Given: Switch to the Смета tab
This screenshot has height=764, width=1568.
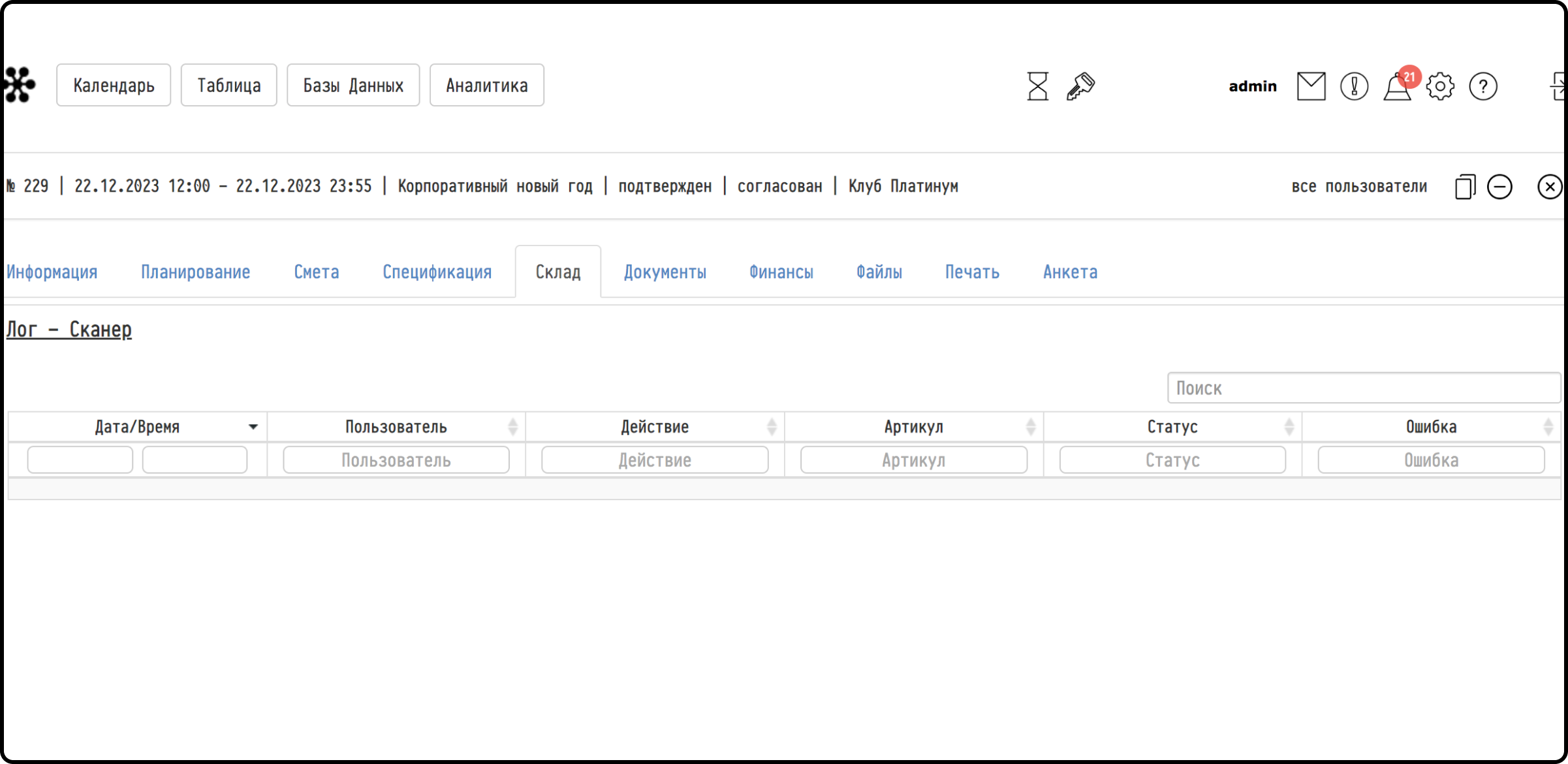Looking at the screenshot, I should pyautogui.click(x=316, y=272).
